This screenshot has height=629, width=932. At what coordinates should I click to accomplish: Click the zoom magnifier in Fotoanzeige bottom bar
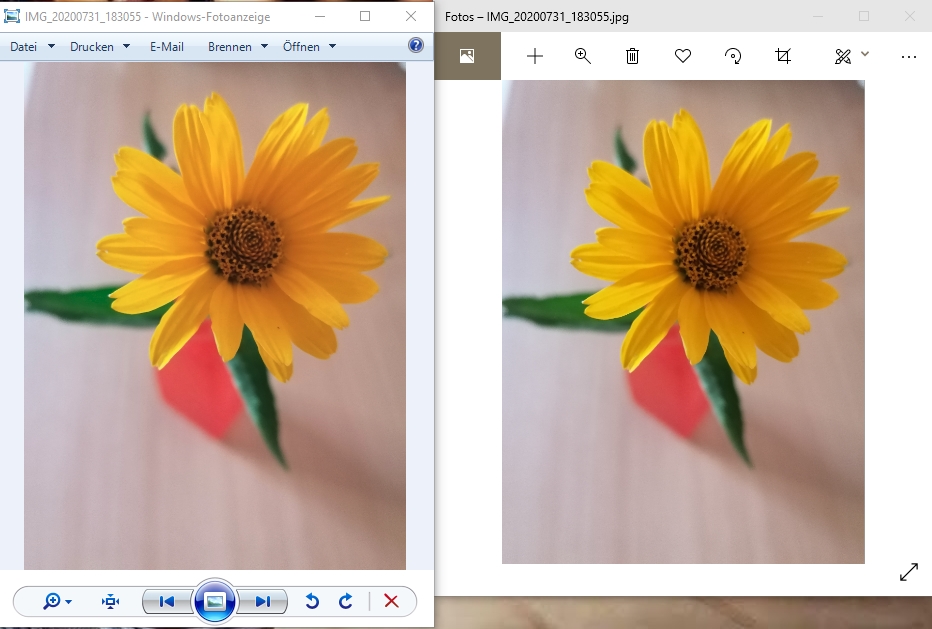tap(51, 601)
